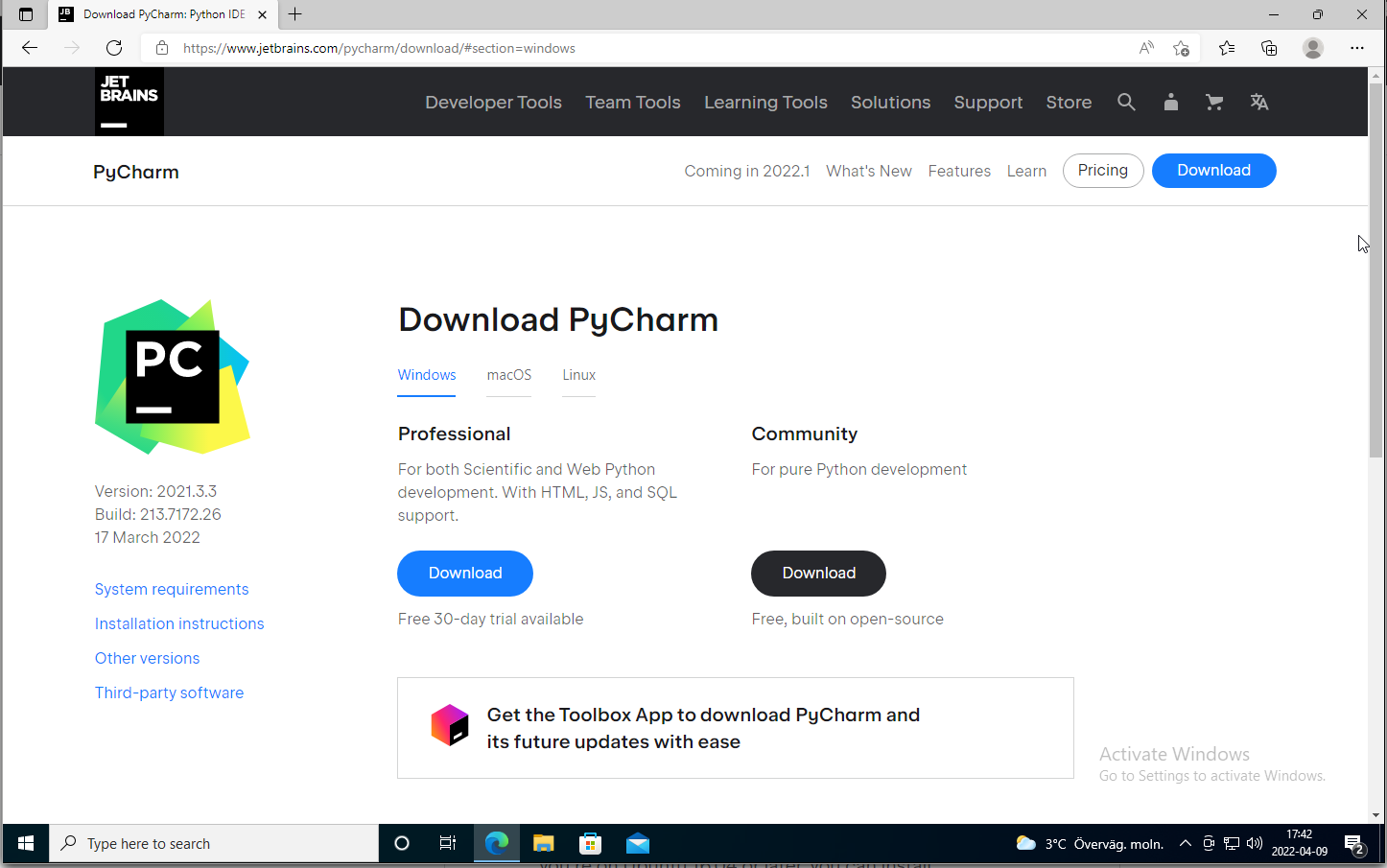Open Cortana circle icon on taskbar
1387x868 pixels.
point(402,843)
